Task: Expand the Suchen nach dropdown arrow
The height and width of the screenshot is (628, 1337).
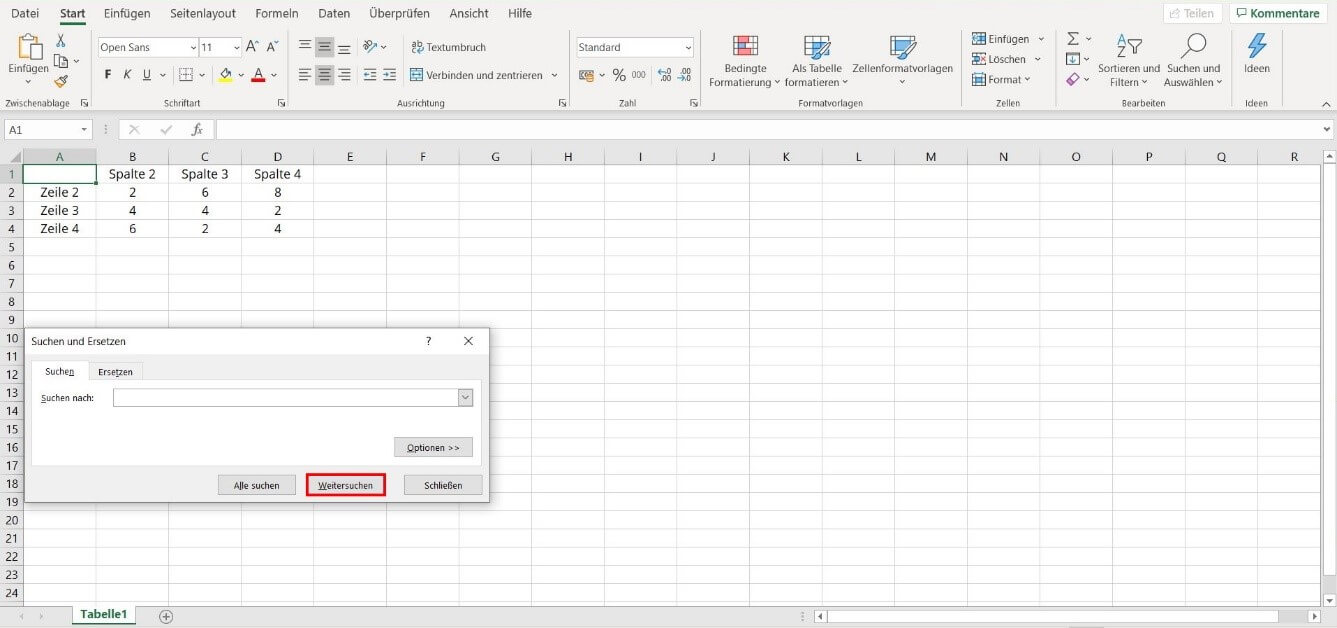Action: pyautogui.click(x=465, y=398)
